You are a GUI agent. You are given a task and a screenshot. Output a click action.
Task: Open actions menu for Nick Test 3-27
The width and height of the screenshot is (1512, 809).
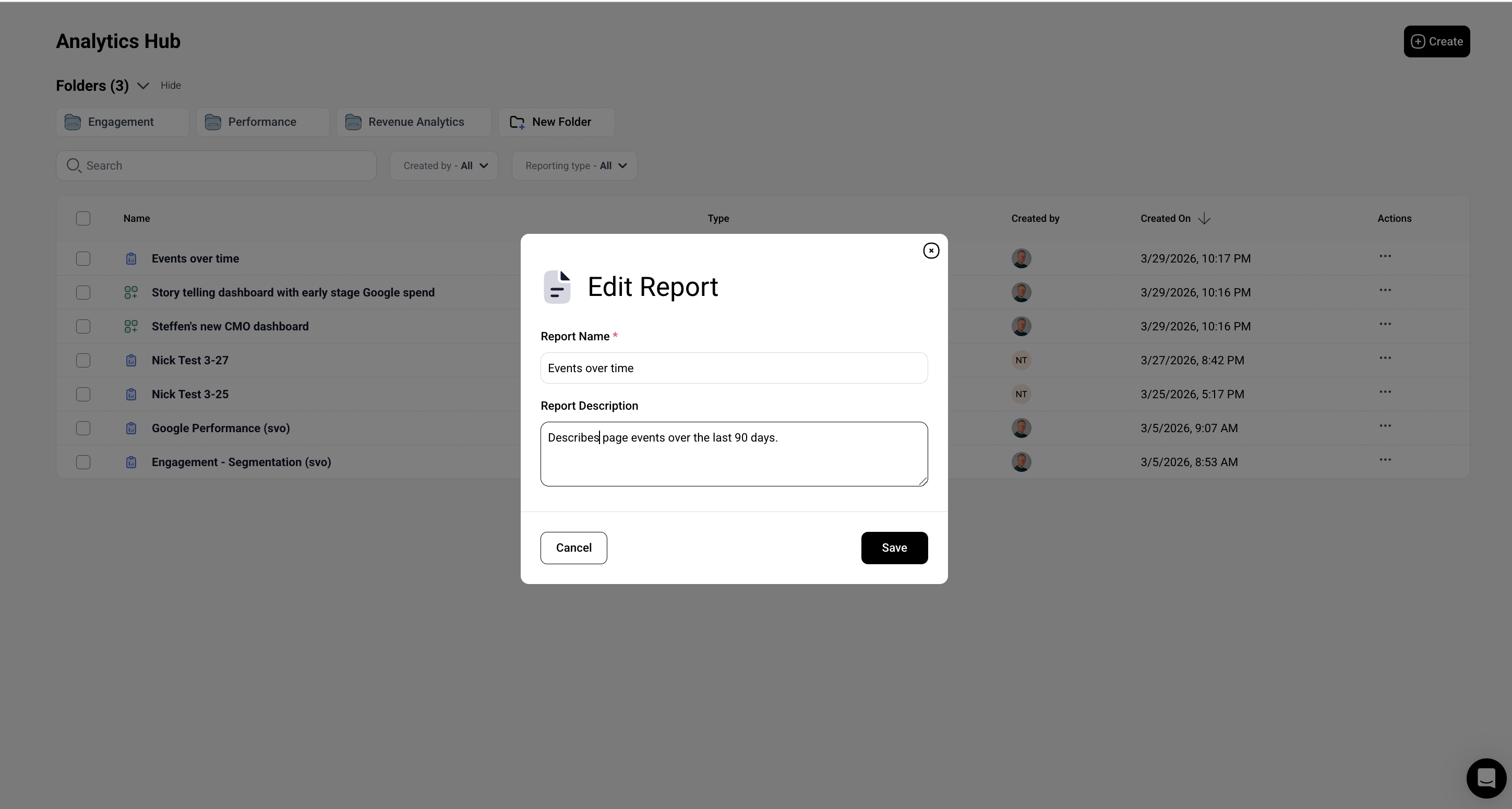tap(1385, 358)
